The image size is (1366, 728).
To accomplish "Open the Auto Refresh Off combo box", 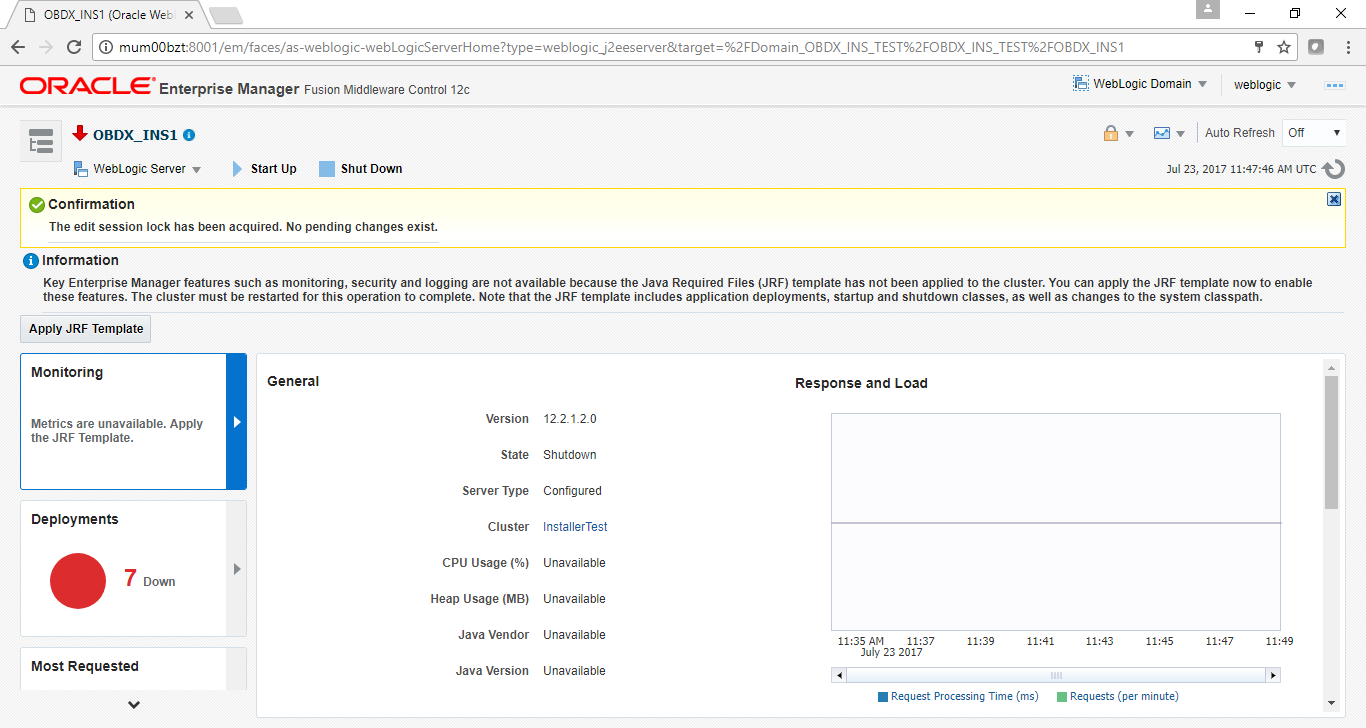I will [x=1314, y=133].
